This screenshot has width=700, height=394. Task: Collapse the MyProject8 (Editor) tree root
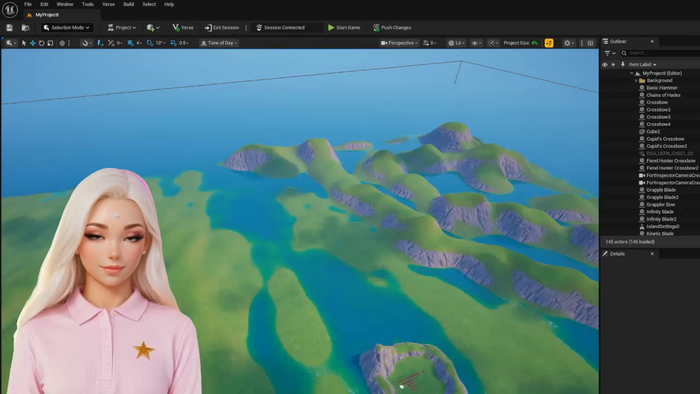pos(632,73)
